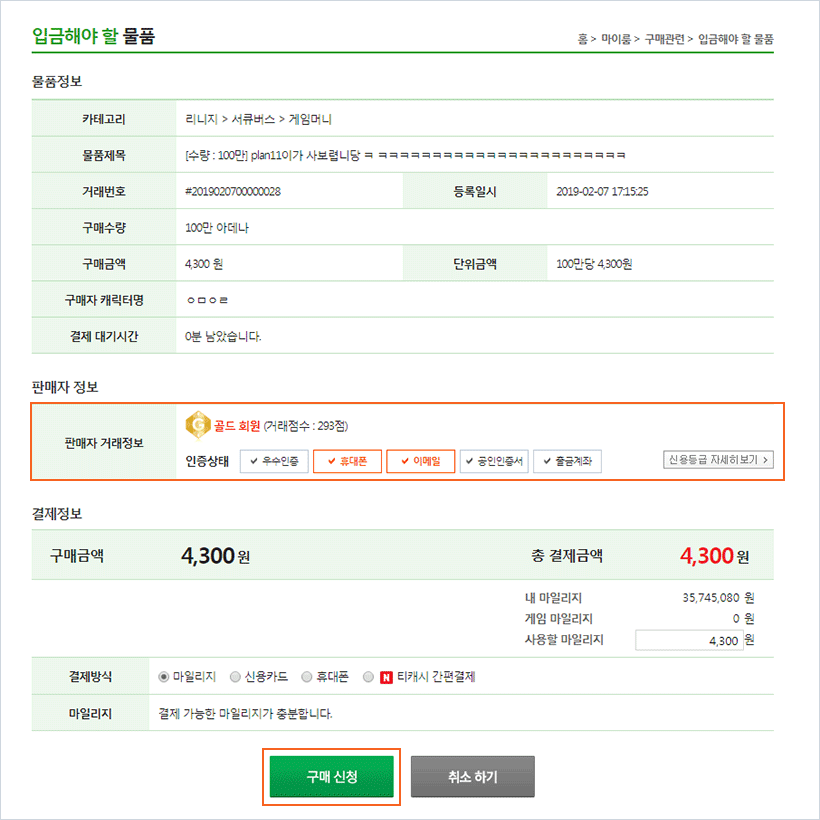This screenshot has height=820, width=820.
Task: Click the 이메일 verification badge
Action: (x=420, y=461)
